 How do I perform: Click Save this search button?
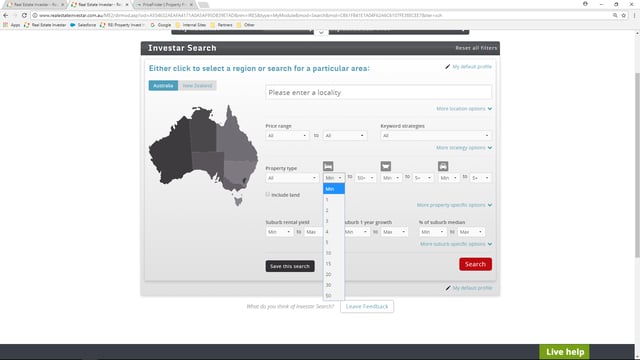[290, 266]
